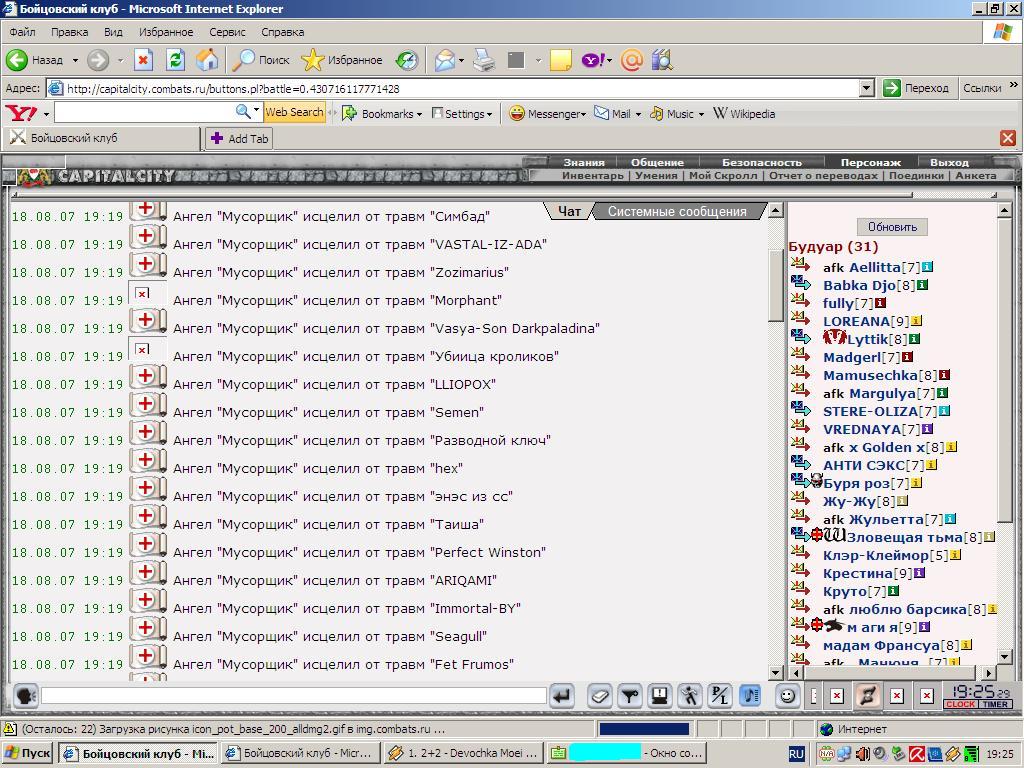The image size is (1024, 768).
Task: Click the Mail envelope icon in IE toolbar
Action: (x=445, y=60)
